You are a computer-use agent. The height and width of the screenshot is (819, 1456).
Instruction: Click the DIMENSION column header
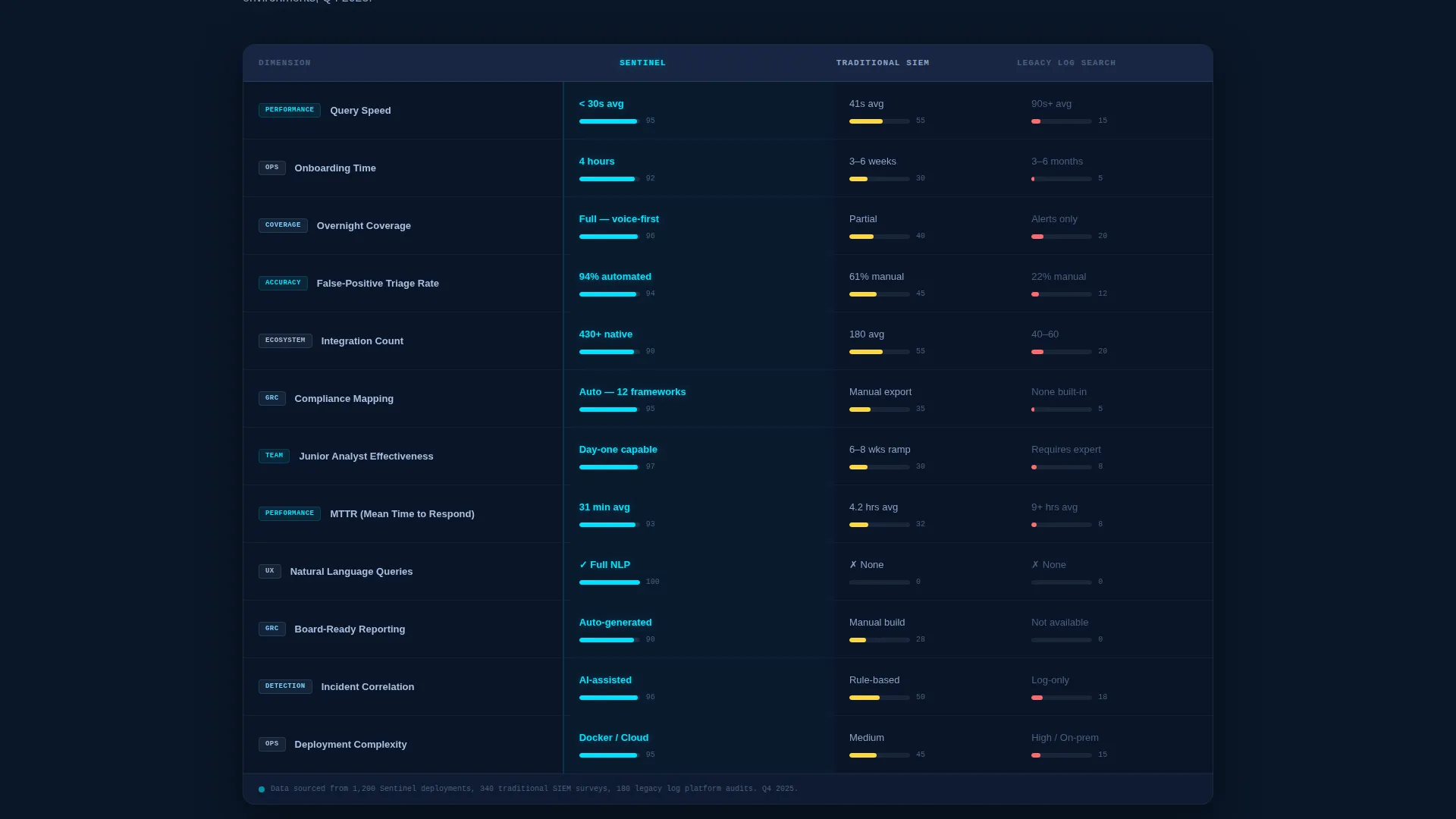[284, 63]
